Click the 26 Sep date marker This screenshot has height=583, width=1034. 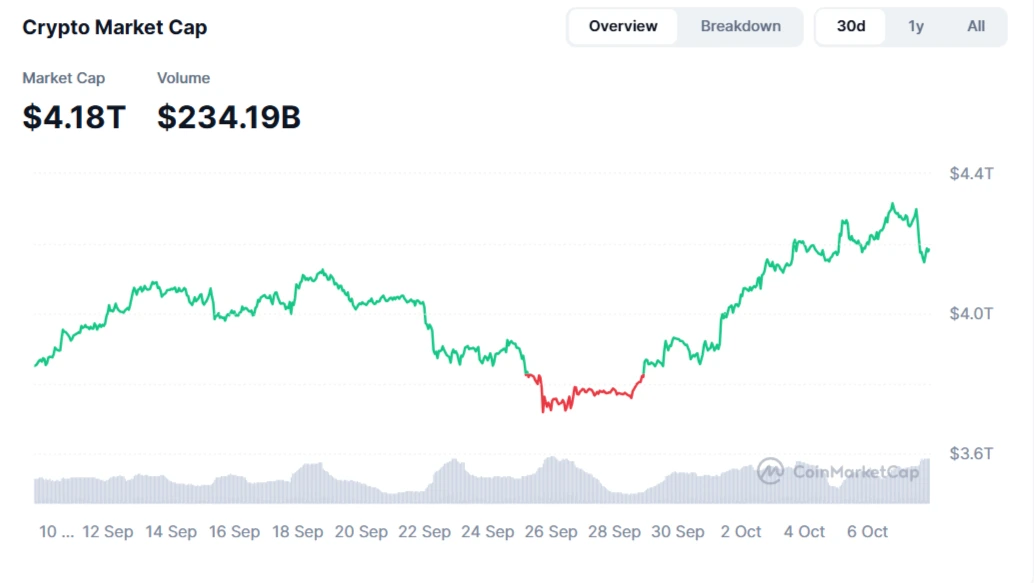[550, 532]
